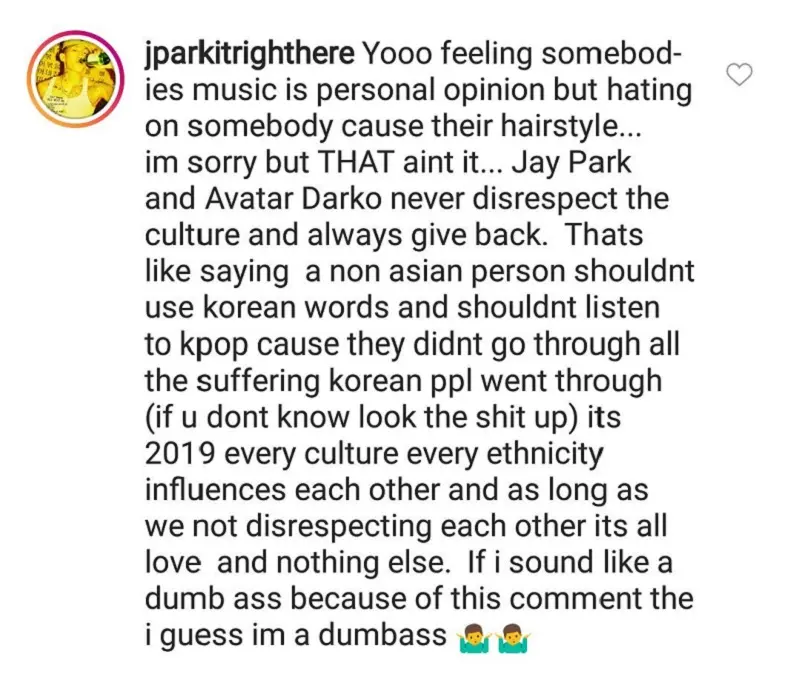View the story ring around the avatar

coord(76,79)
